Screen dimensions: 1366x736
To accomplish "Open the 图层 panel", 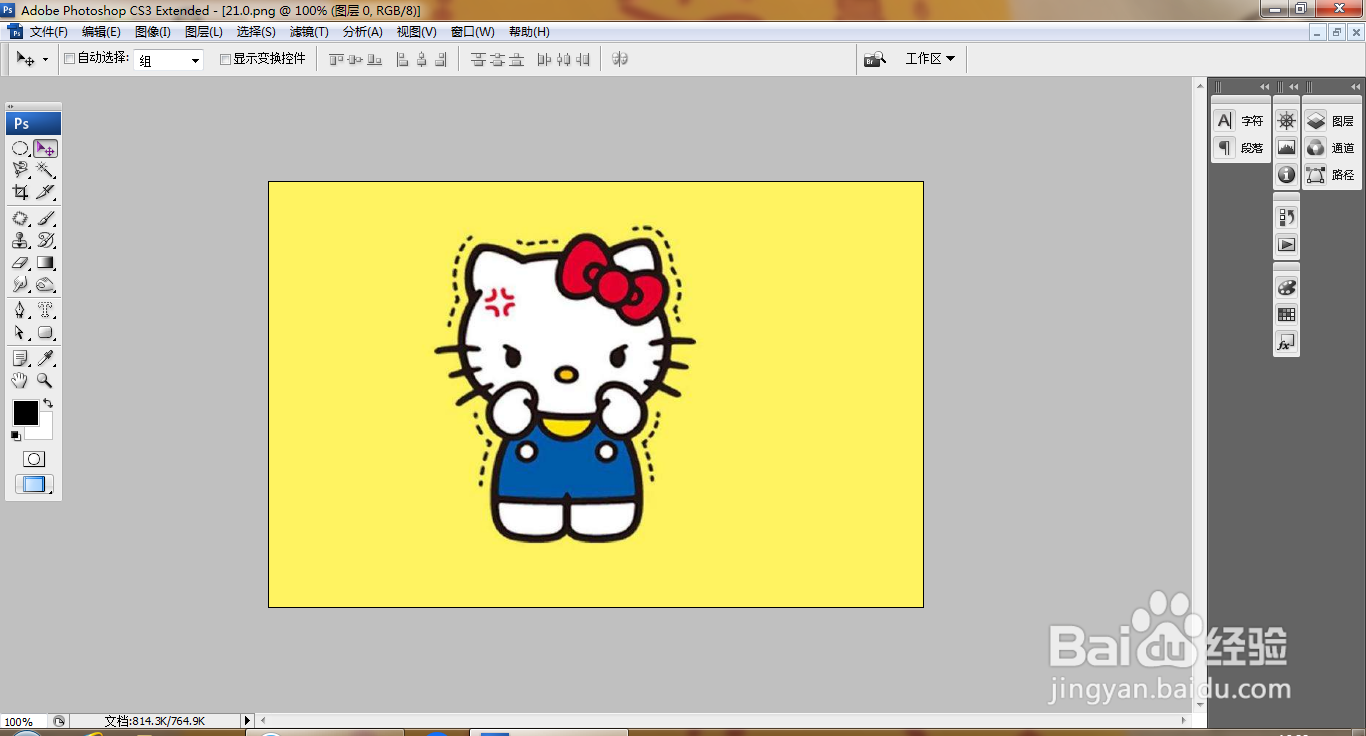I will pos(1331,121).
